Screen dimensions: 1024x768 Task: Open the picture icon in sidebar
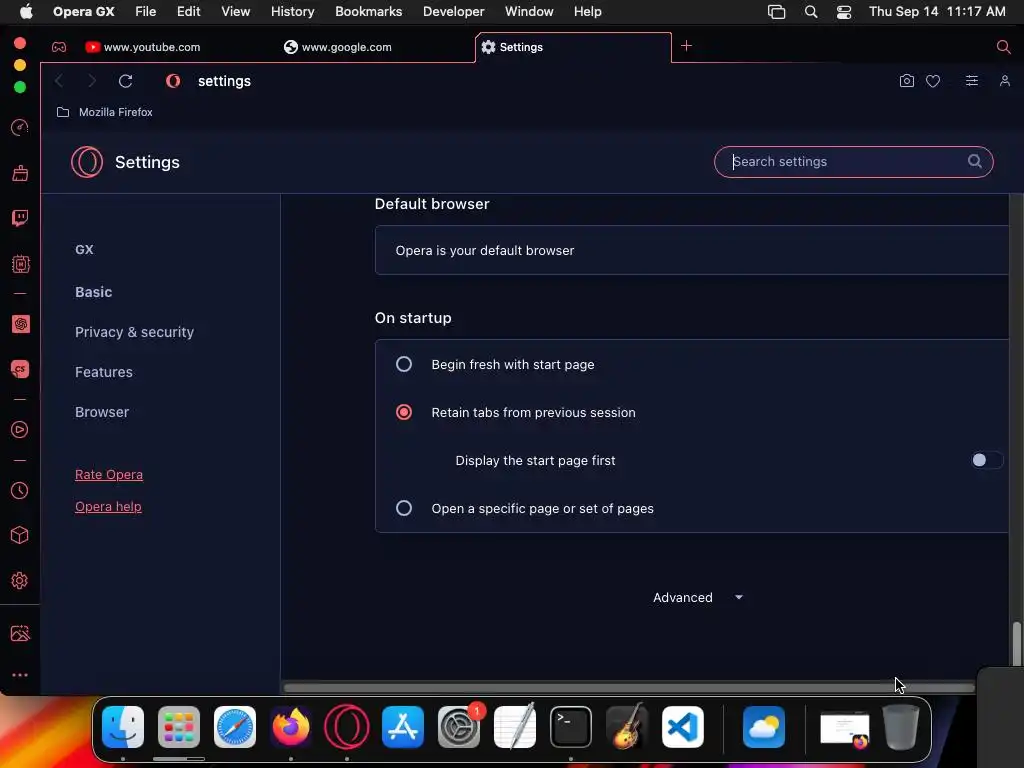point(20,633)
